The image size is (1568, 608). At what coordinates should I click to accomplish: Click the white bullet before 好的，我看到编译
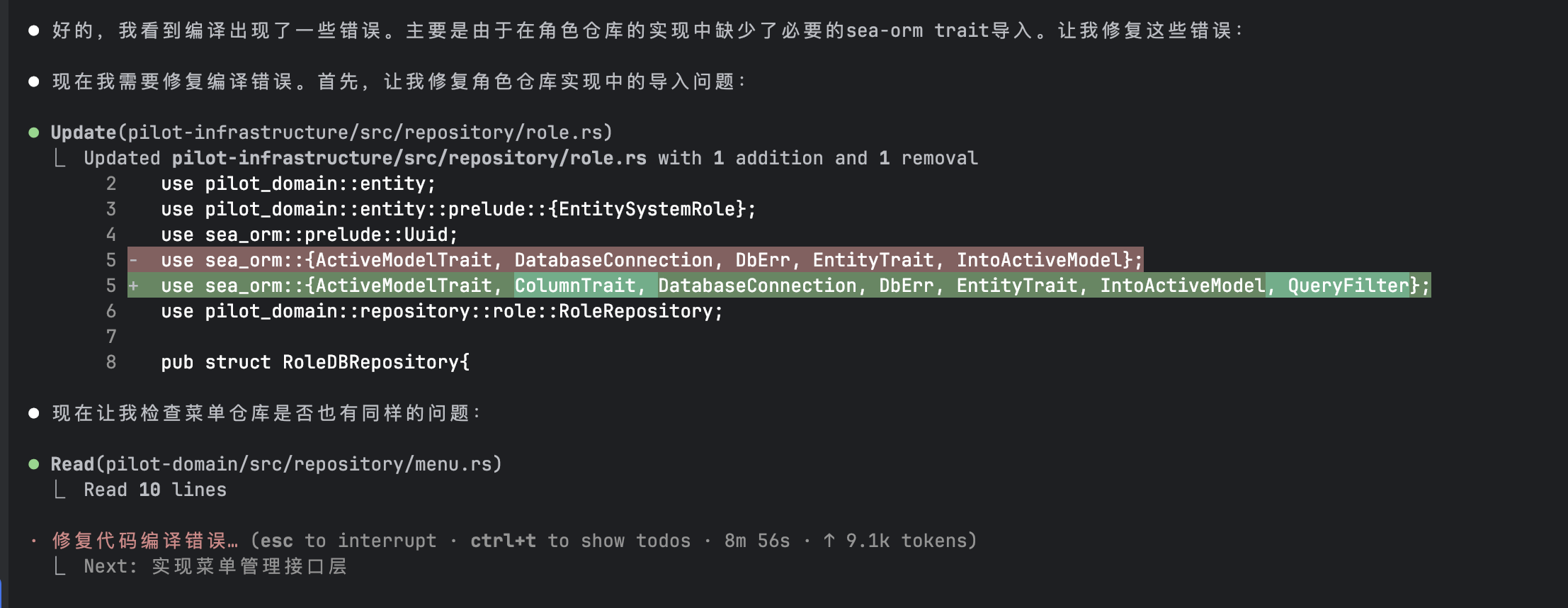33,30
